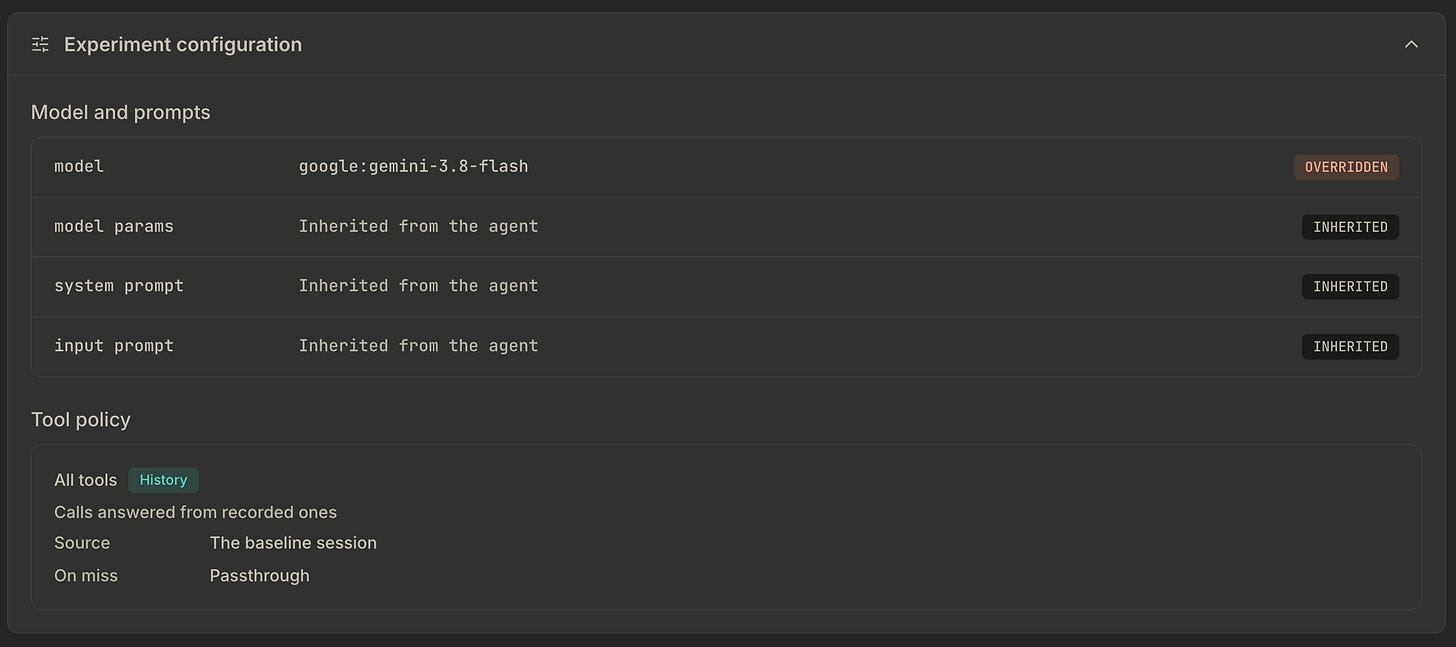The image size is (1456, 647).
Task: Click the History tag next to All tools
Action: 163,480
